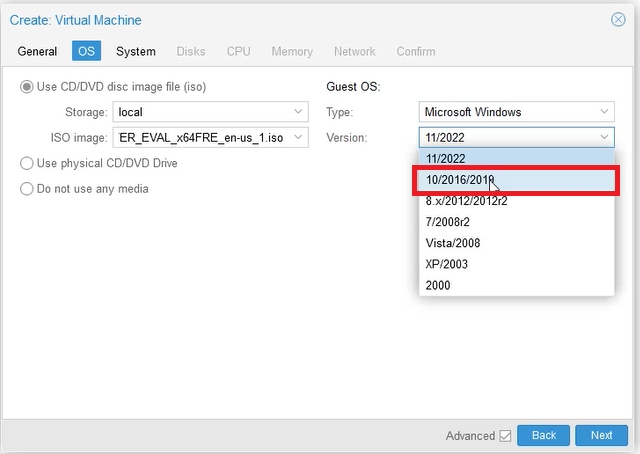
Task: Click the Back button
Action: point(544,436)
